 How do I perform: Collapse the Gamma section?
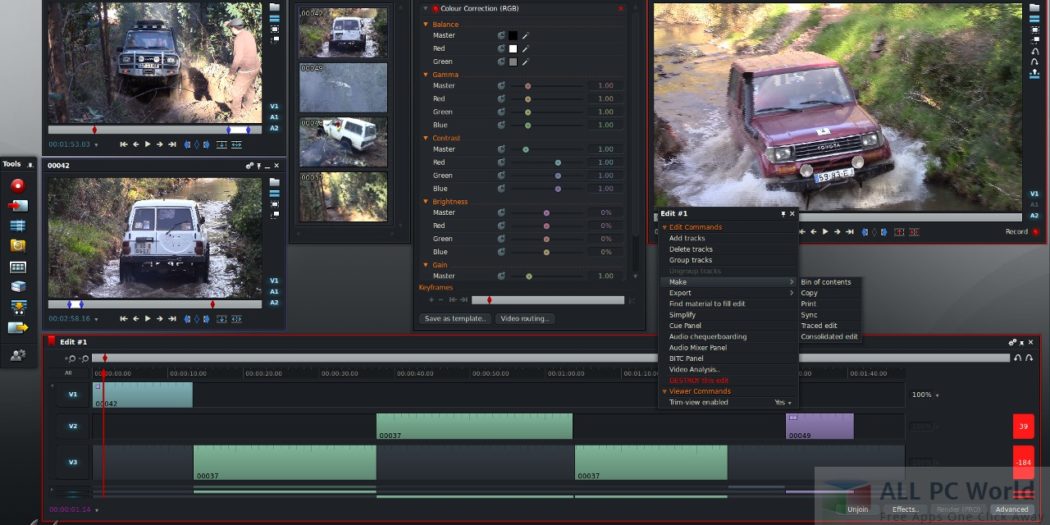425,74
